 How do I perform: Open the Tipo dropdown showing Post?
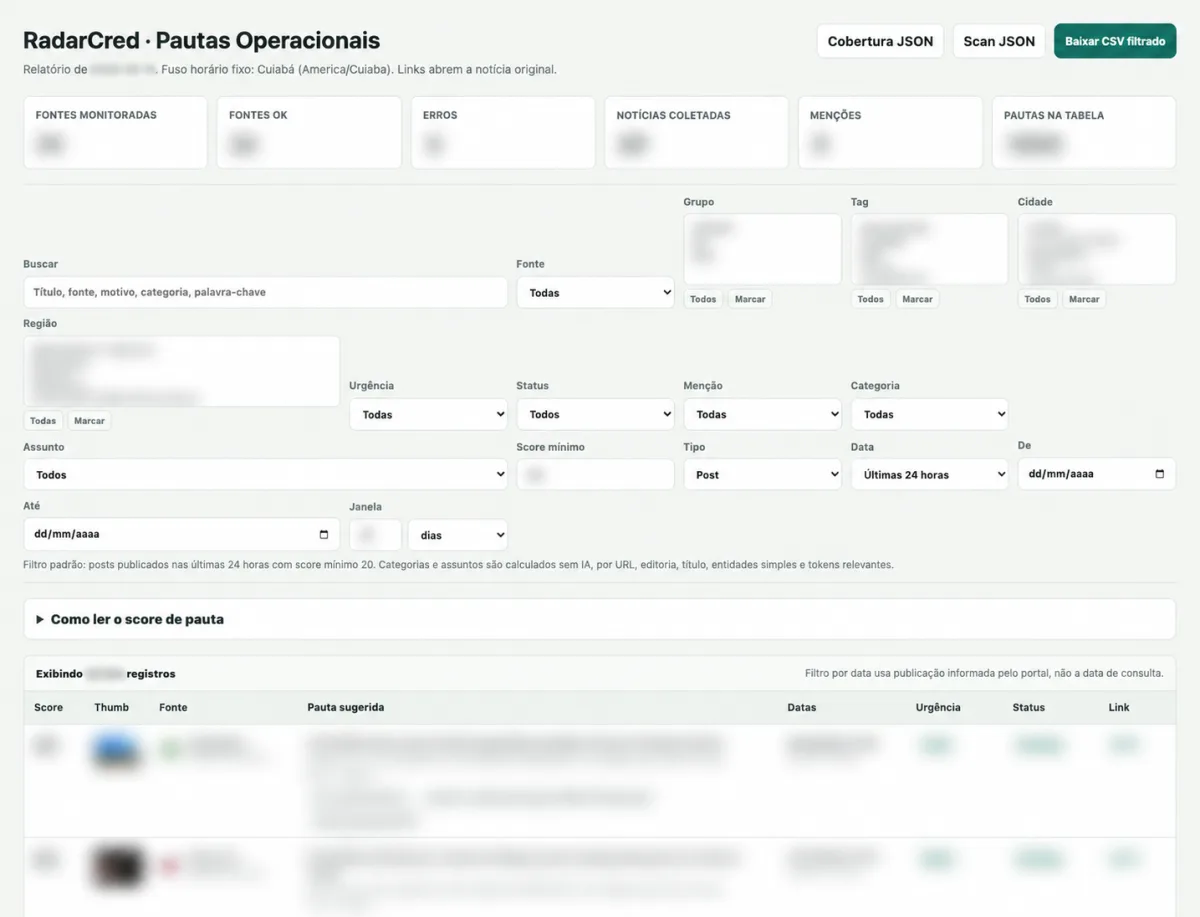tap(763, 475)
